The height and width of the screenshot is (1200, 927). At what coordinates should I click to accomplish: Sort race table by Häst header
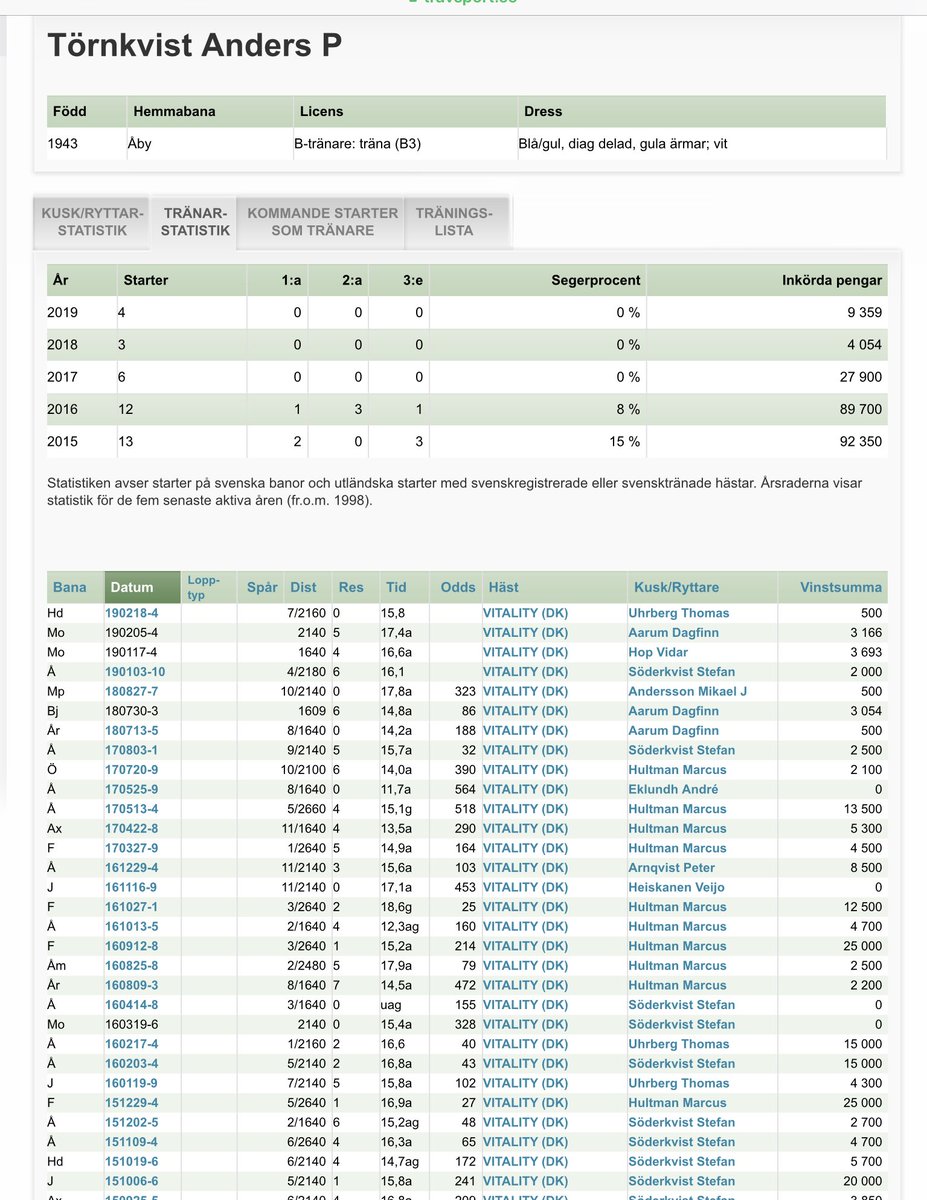(504, 587)
